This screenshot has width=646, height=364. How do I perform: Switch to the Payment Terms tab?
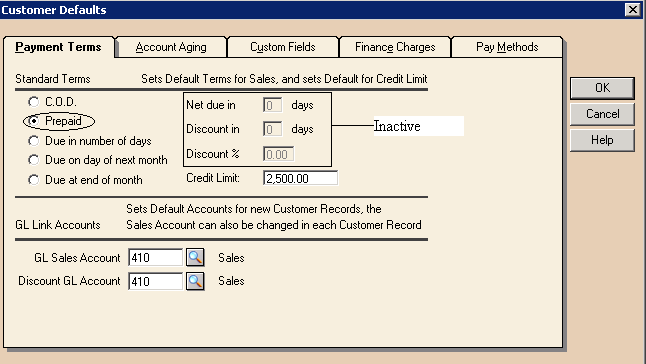coord(58,47)
